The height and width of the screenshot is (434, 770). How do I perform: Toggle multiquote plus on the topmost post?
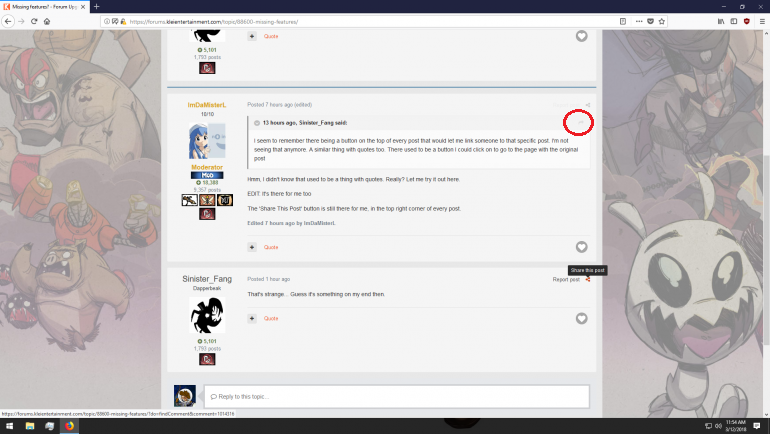252,36
